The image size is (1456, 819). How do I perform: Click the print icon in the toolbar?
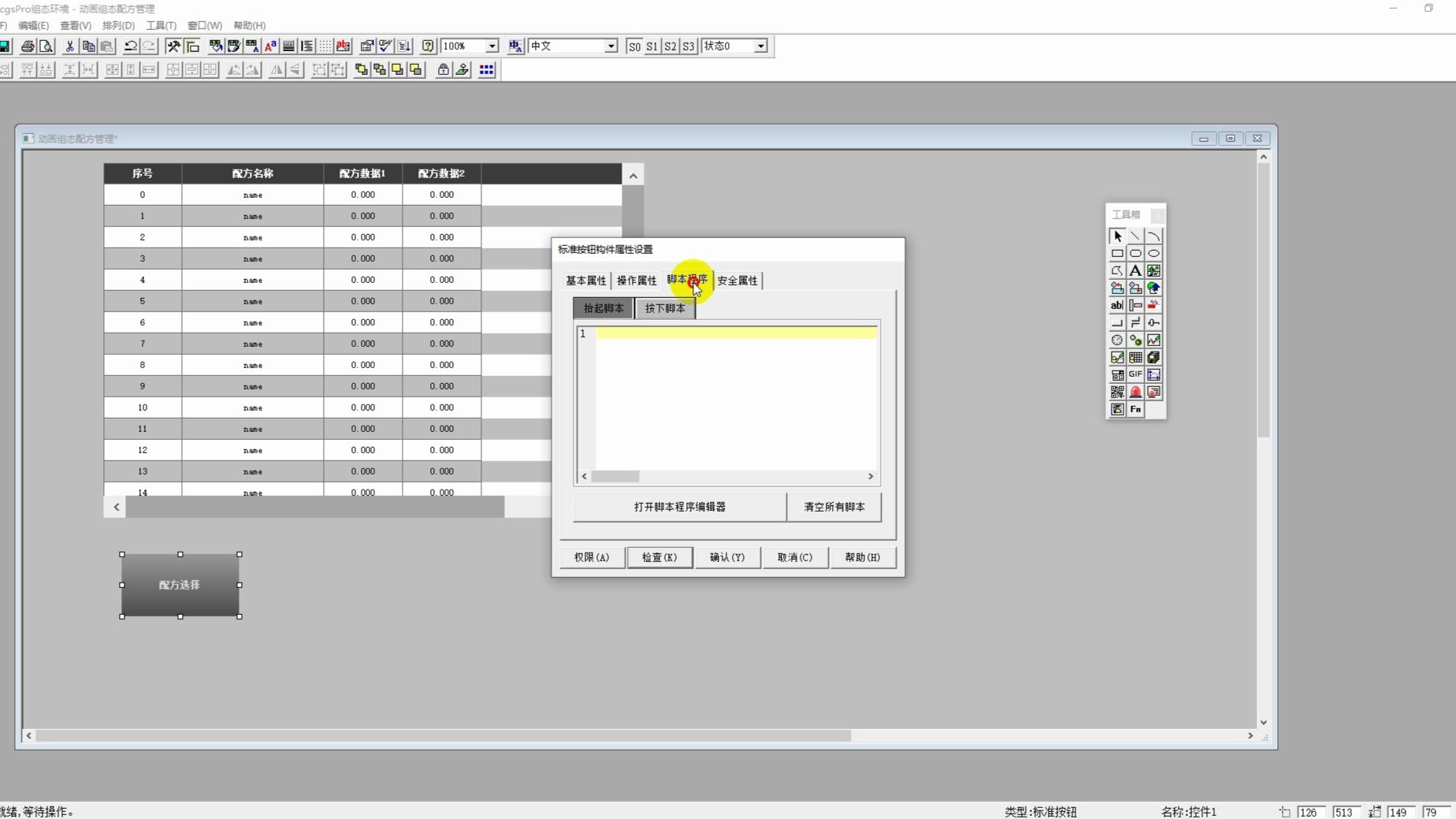(28, 47)
